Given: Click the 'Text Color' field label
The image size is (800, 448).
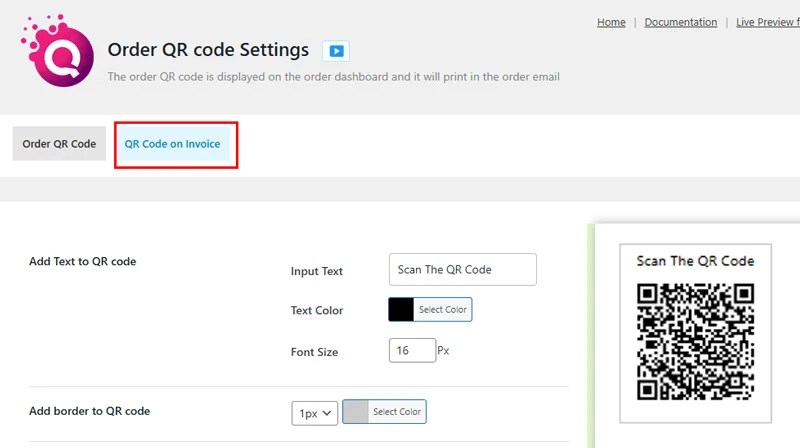Looking at the screenshot, I should (x=317, y=310).
